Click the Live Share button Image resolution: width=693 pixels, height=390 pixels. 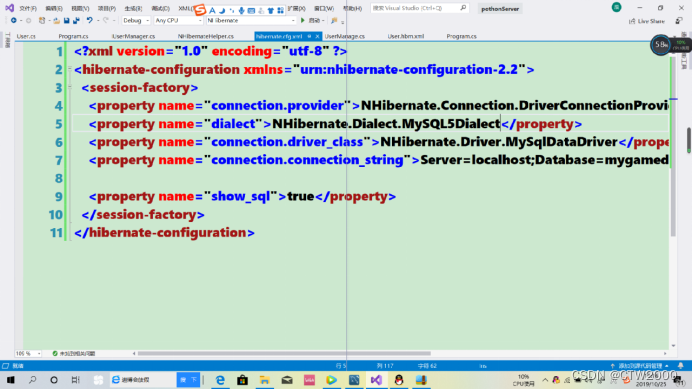(647, 21)
